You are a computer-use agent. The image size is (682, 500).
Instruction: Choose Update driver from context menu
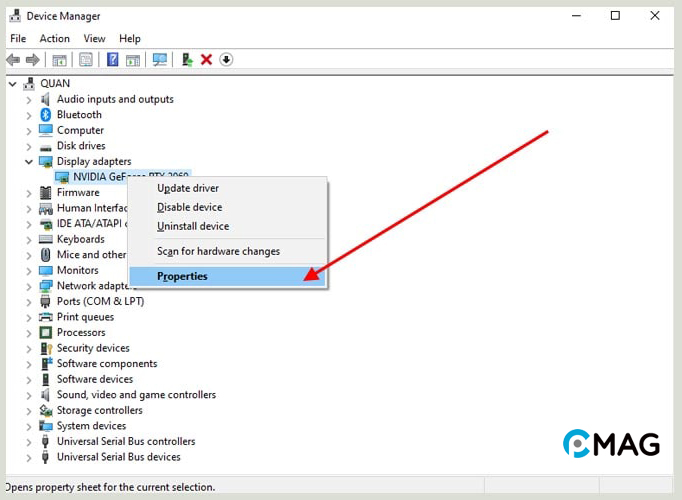click(x=227, y=188)
